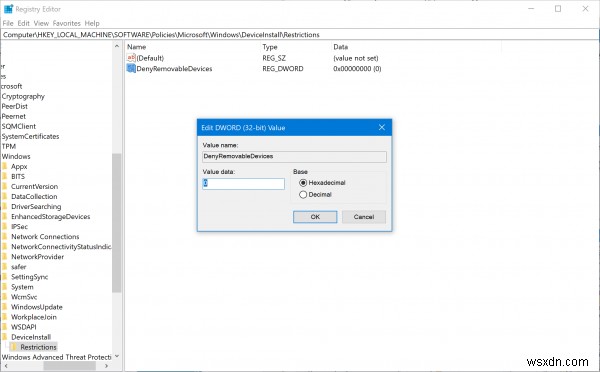Select Decimal base option

pos(315,194)
